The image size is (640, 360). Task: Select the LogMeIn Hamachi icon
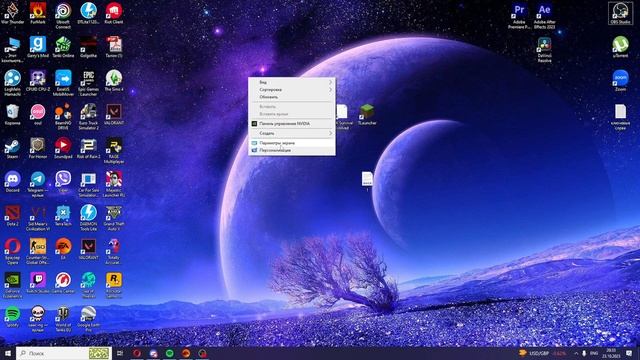(12, 83)
